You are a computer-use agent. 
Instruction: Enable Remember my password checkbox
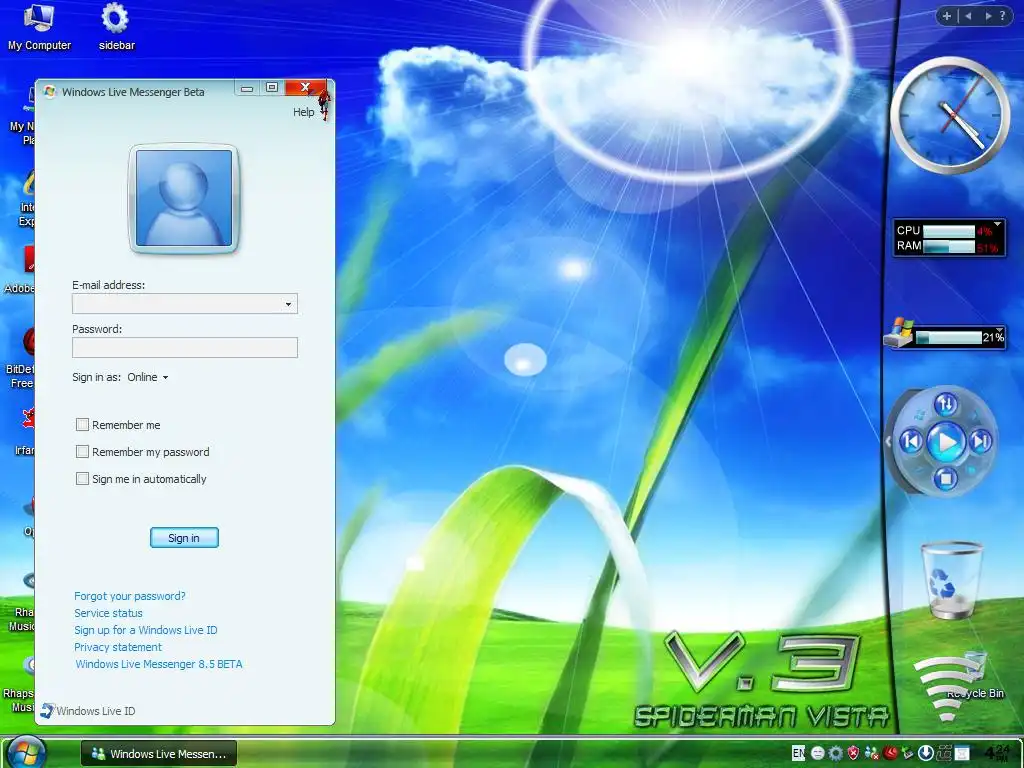pos(82,451)
